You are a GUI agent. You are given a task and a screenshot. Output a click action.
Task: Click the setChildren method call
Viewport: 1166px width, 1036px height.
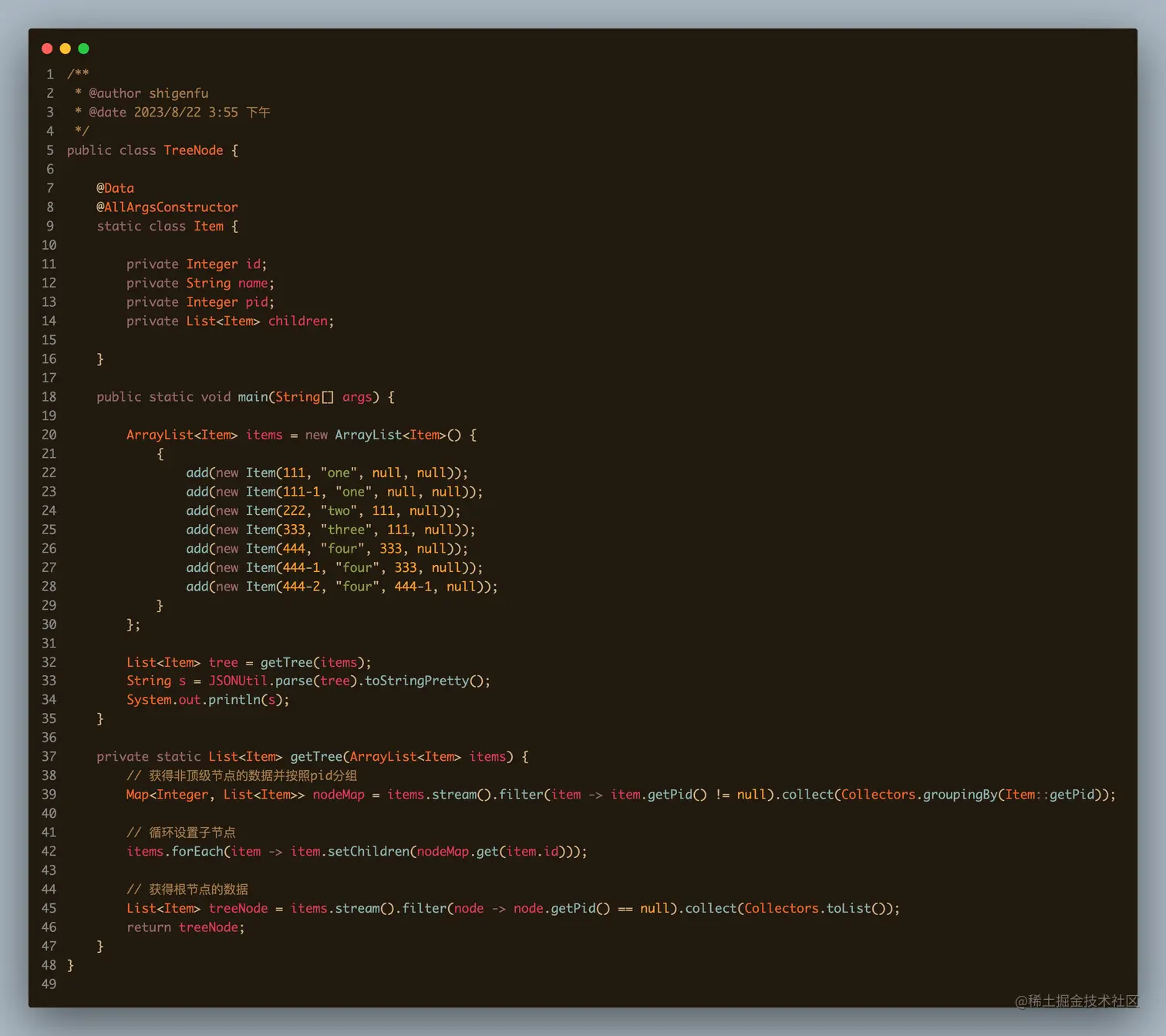click(369, 852)
